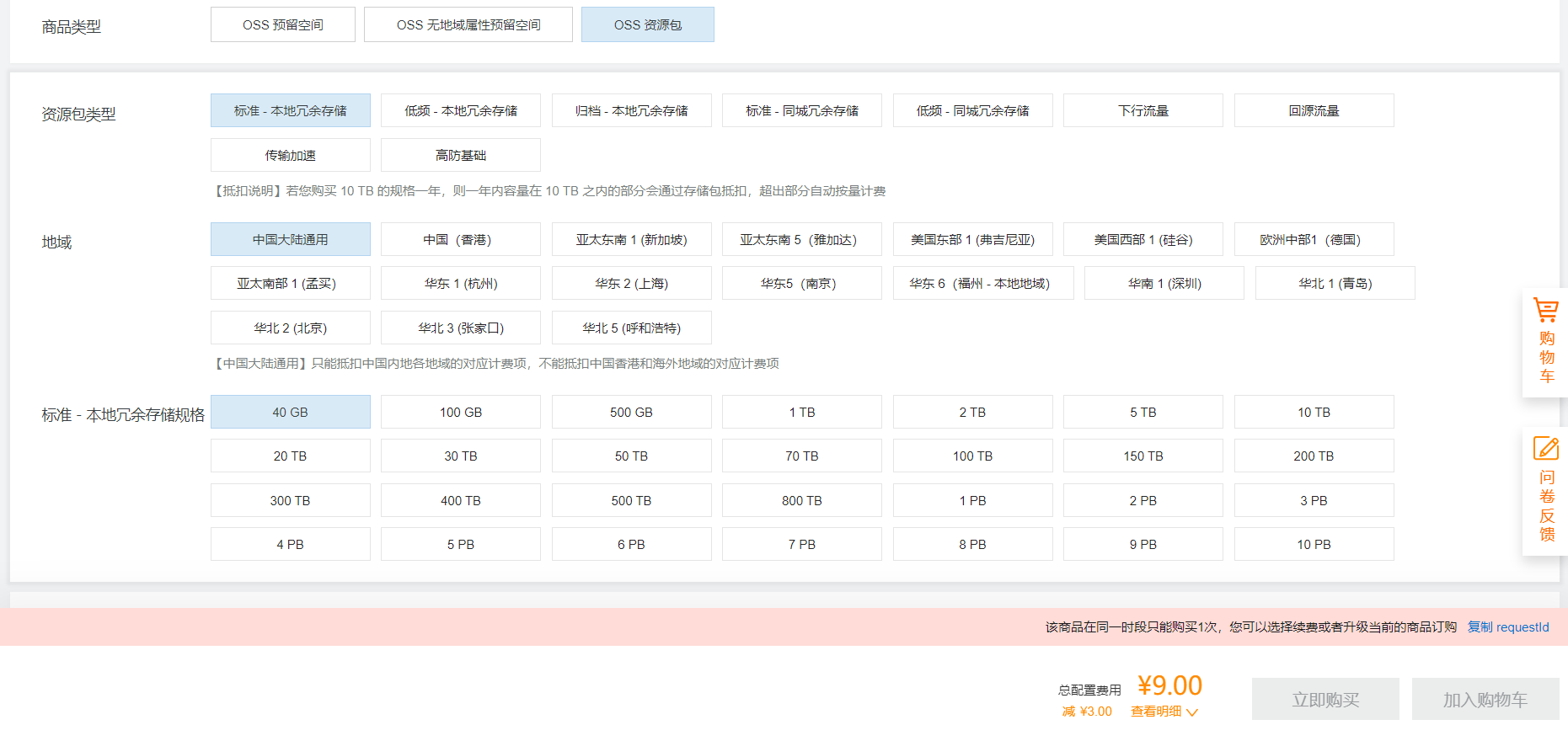Select OSS 无地域属性预留空间 product type
1568x741 pixels.
tap(468, 25)
